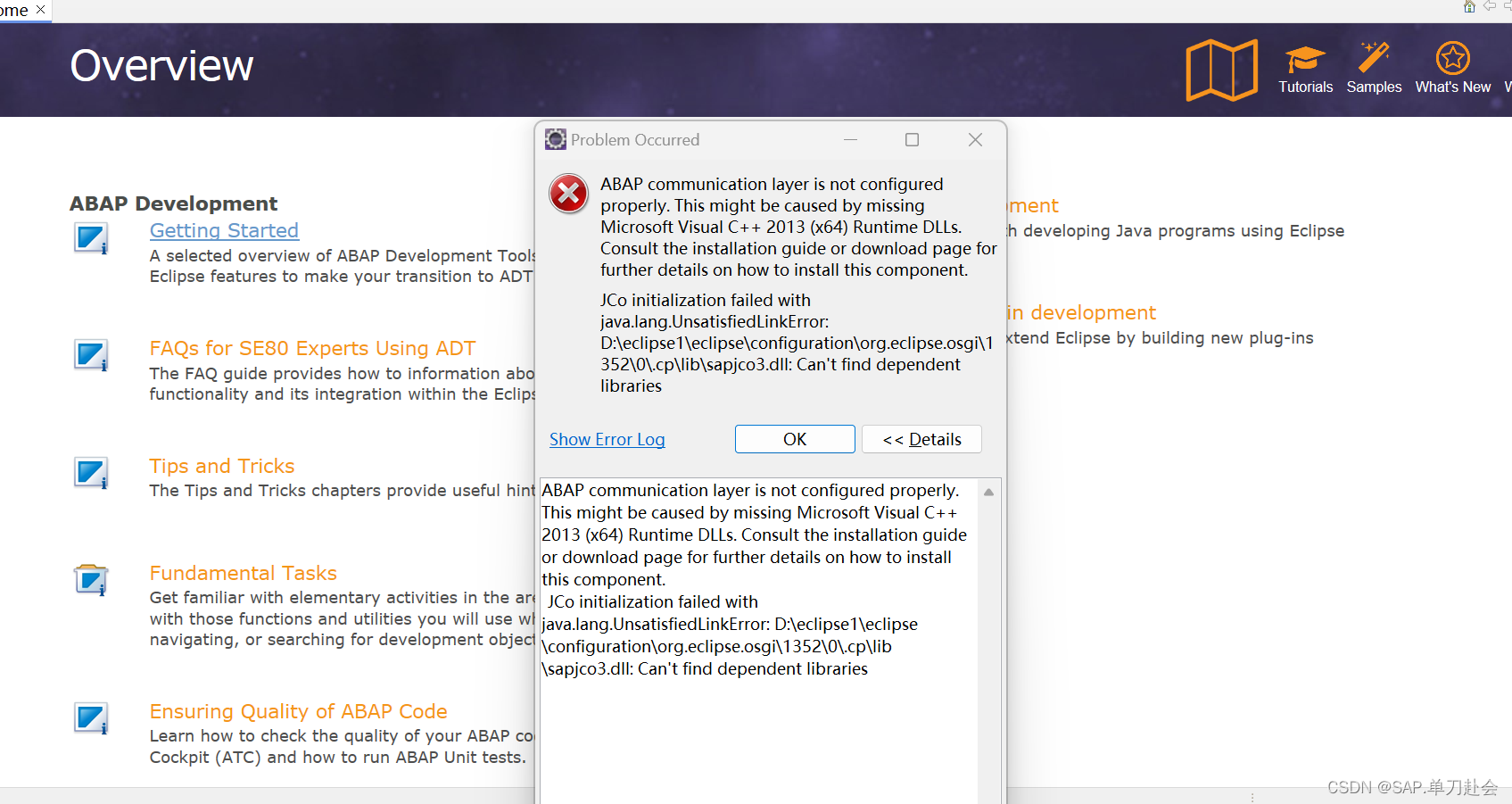Minimize the Problem Occurred dialog
Screen dimensions: 1512x804
tap(850, 139)
